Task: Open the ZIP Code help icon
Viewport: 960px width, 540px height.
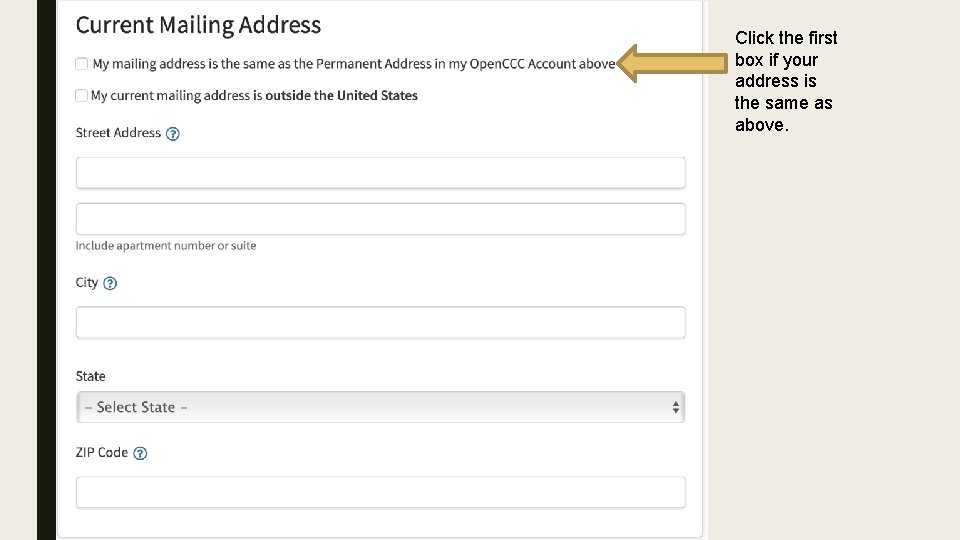Action: tap(140, 453)
